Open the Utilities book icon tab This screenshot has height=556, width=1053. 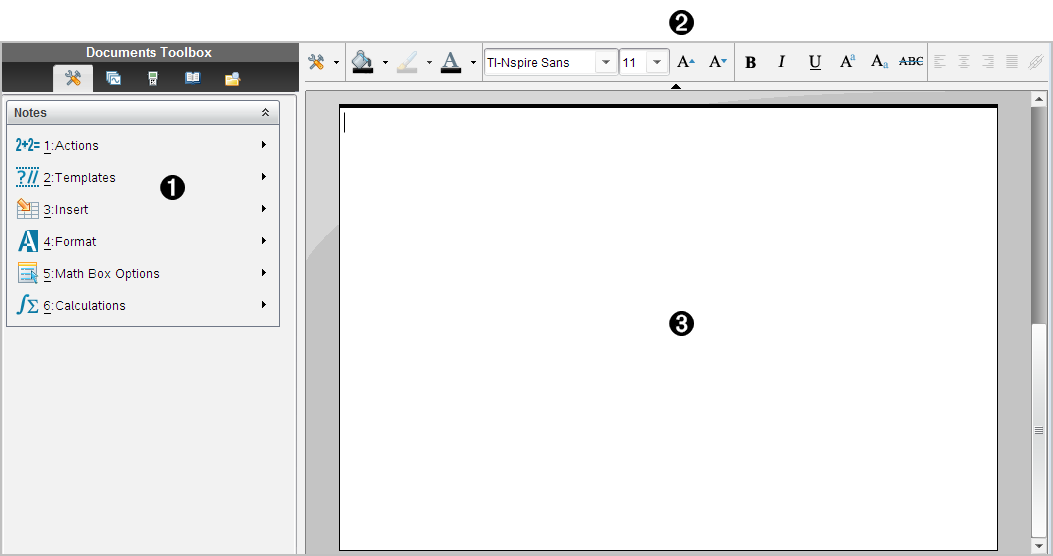[x=192, y=78]
